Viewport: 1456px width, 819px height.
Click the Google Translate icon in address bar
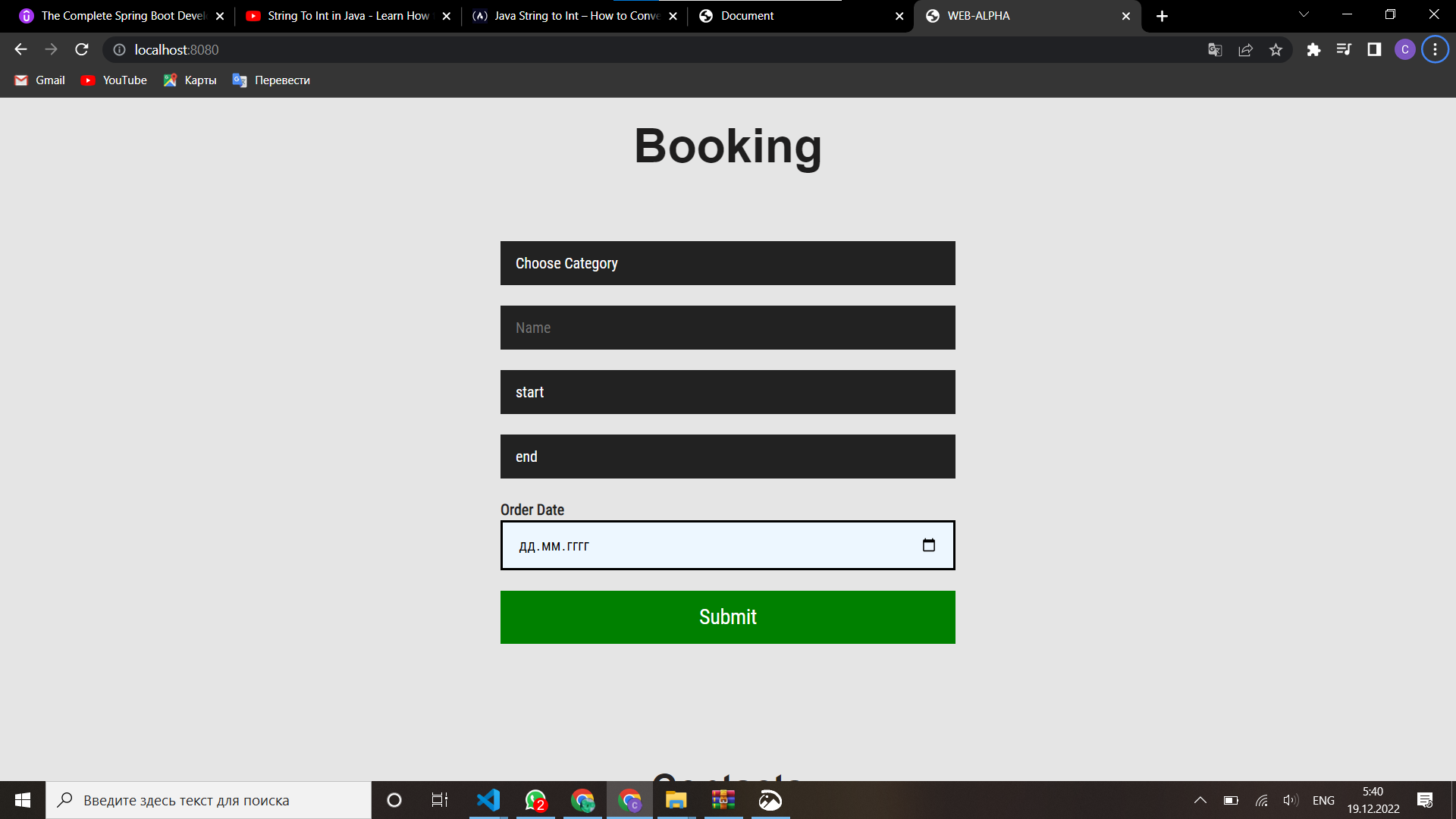(1215, 50)
